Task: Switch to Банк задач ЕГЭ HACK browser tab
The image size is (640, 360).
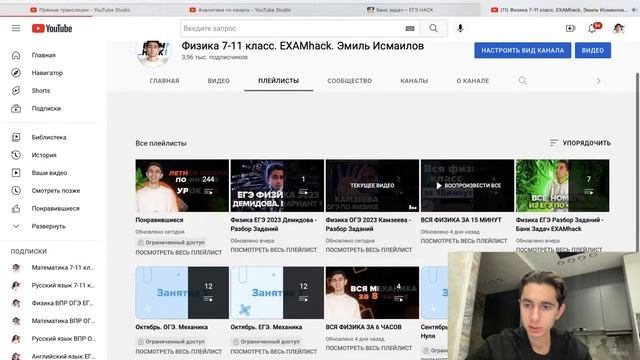Action: tap(400, 10)
